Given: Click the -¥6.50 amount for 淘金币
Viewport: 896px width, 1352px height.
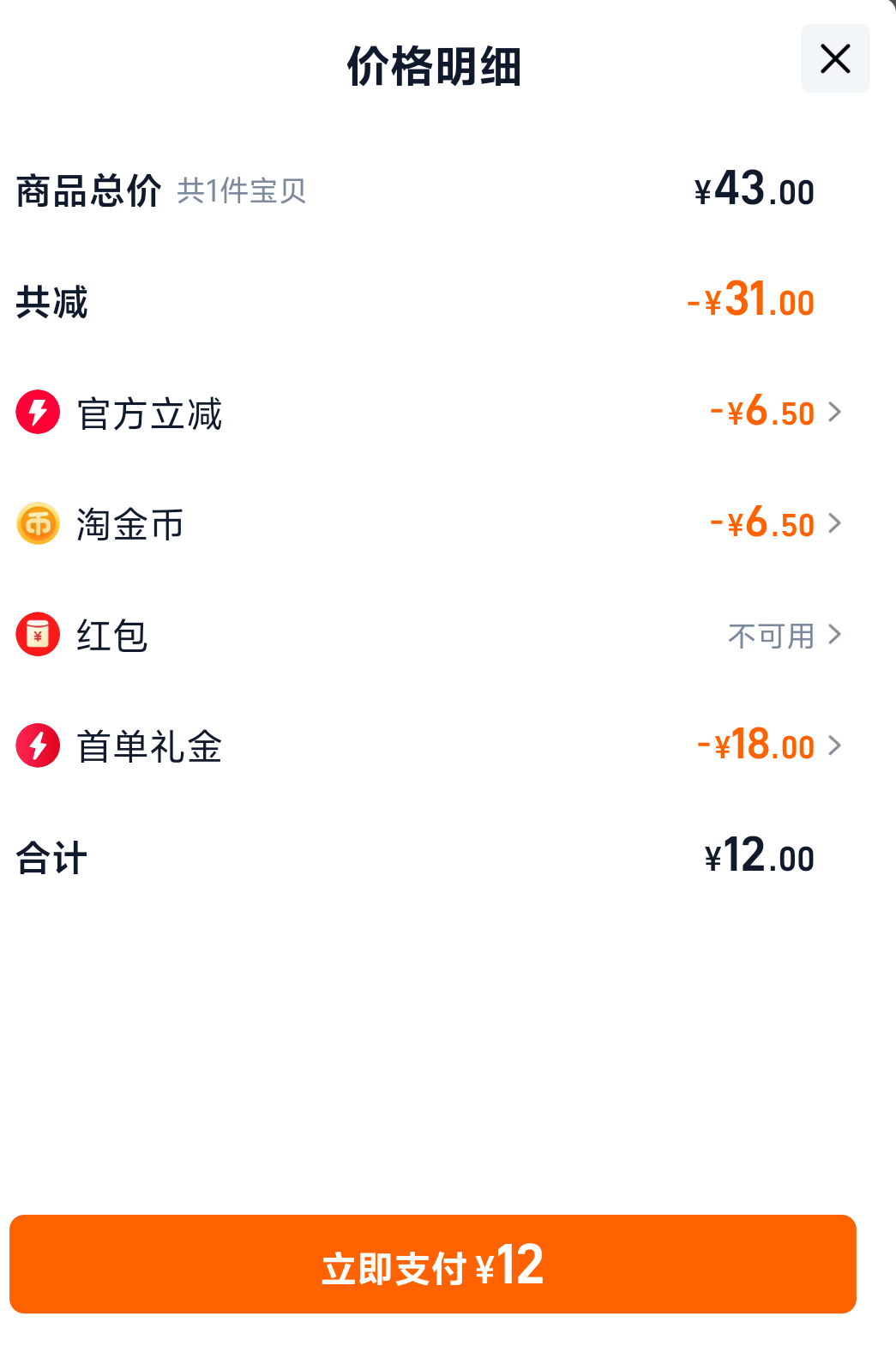Looking at the screenshot, I should tap(762, 522).
